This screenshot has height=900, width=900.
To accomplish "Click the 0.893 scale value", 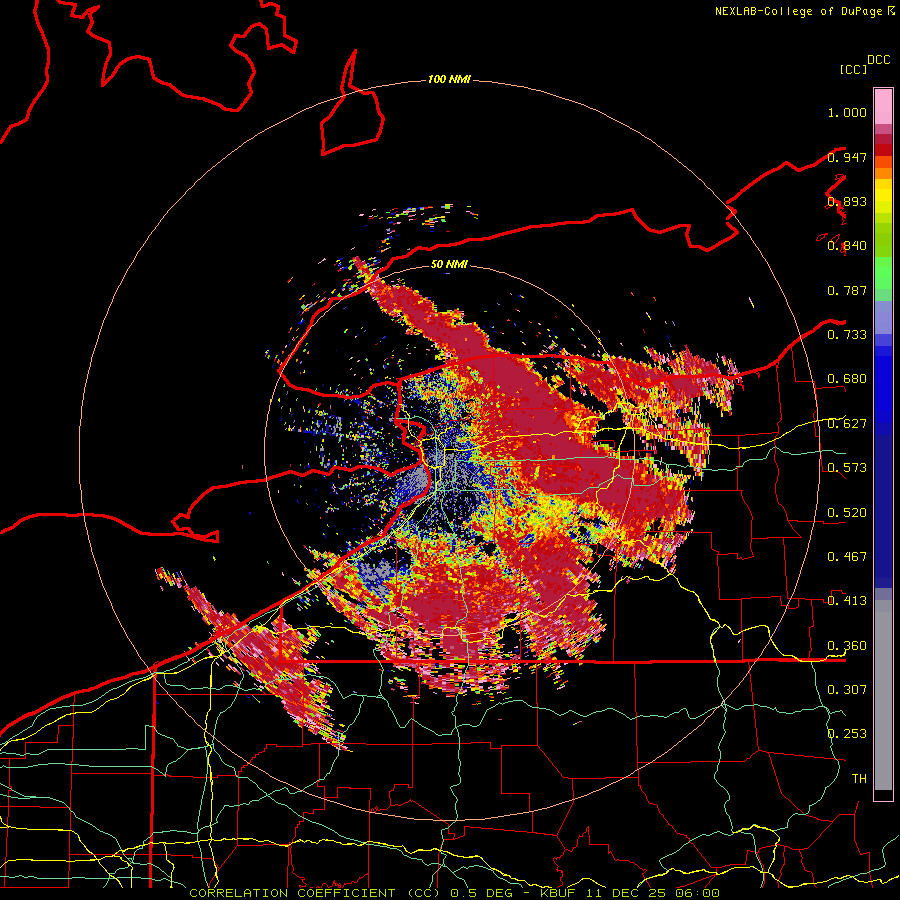I will 847,201.
